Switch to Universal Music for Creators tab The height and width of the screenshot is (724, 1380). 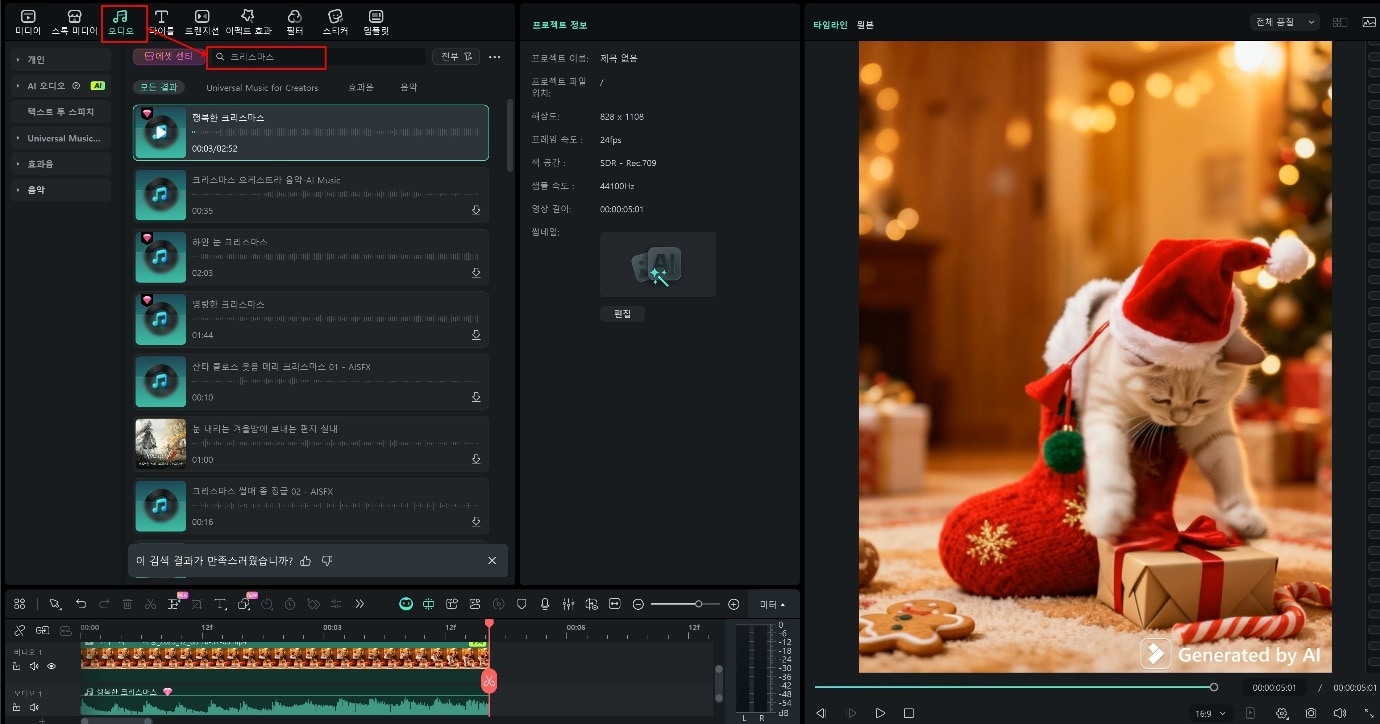click(262, 88)
